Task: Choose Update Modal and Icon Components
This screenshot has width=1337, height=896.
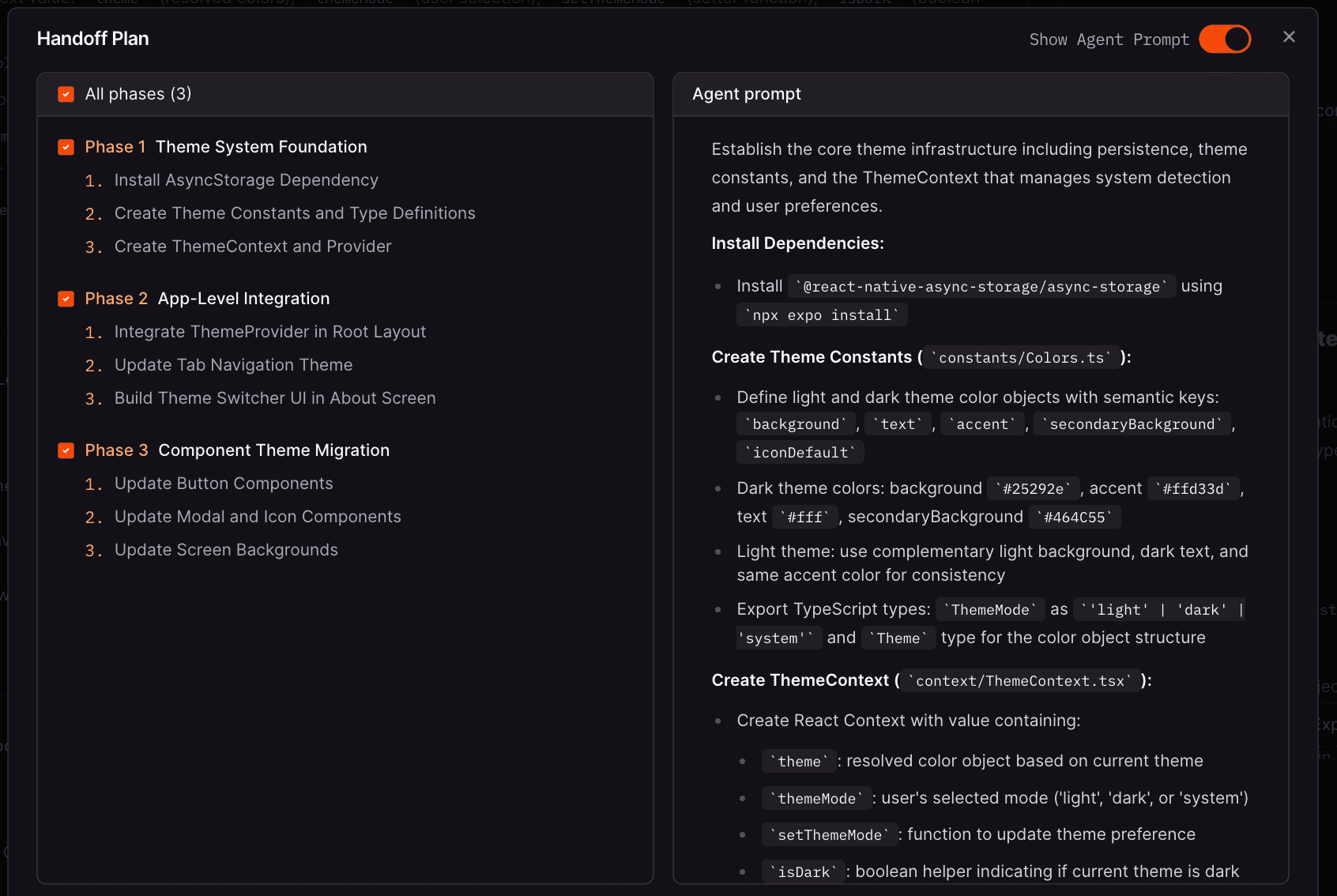Action: (x=257, y=517)
